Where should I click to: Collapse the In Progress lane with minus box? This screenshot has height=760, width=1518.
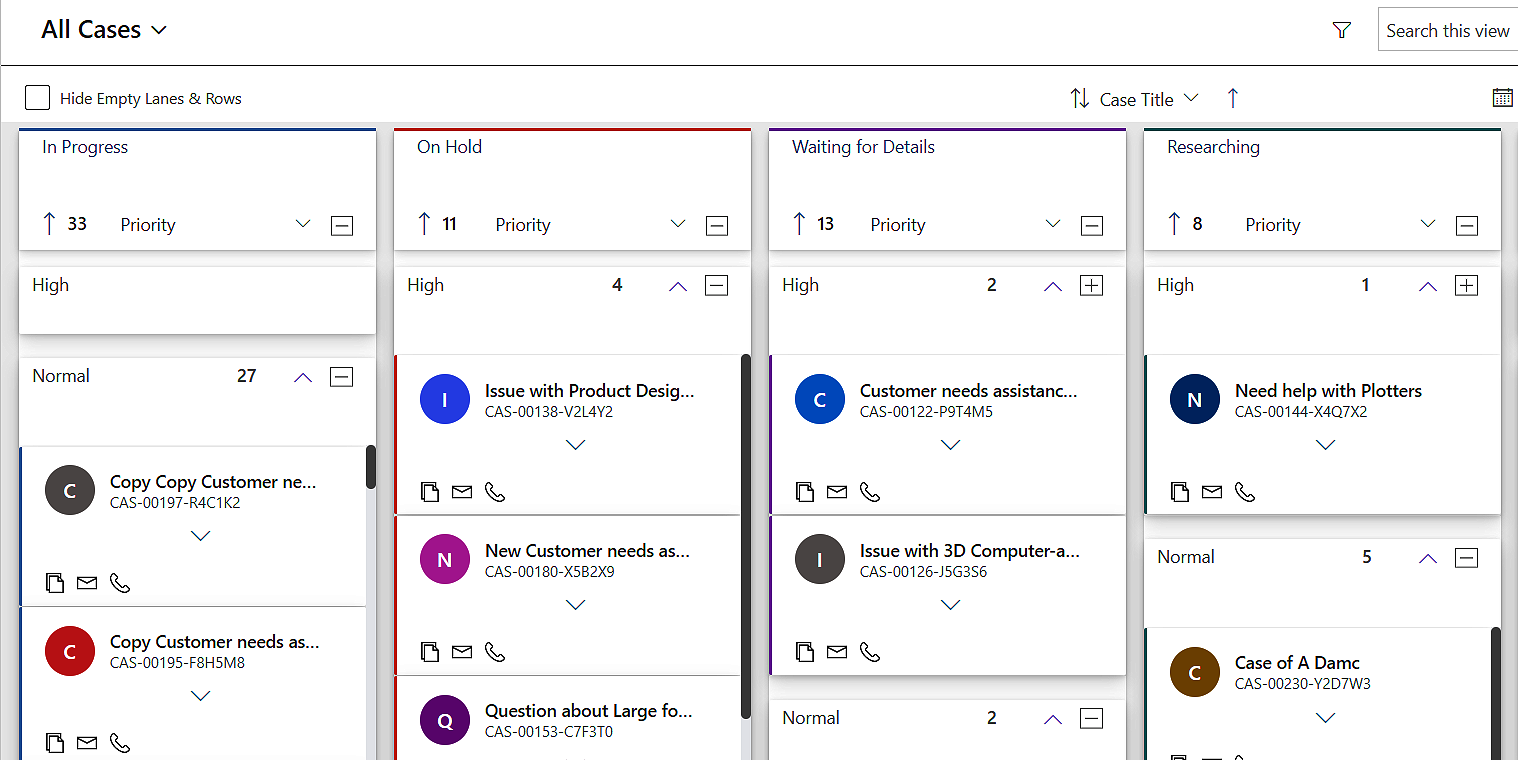(x=342, y=226)
